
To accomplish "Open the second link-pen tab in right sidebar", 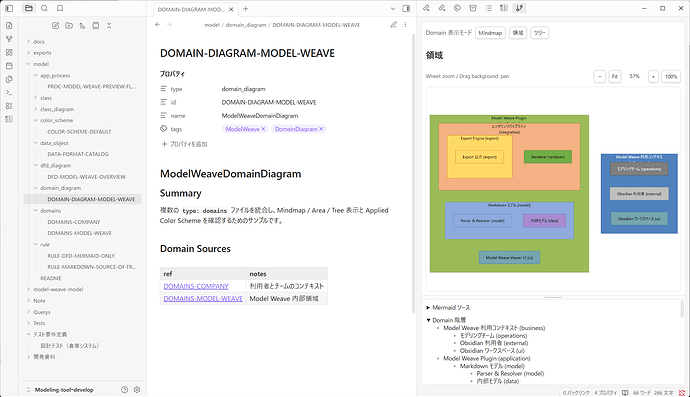I will [x=442, y=8].
